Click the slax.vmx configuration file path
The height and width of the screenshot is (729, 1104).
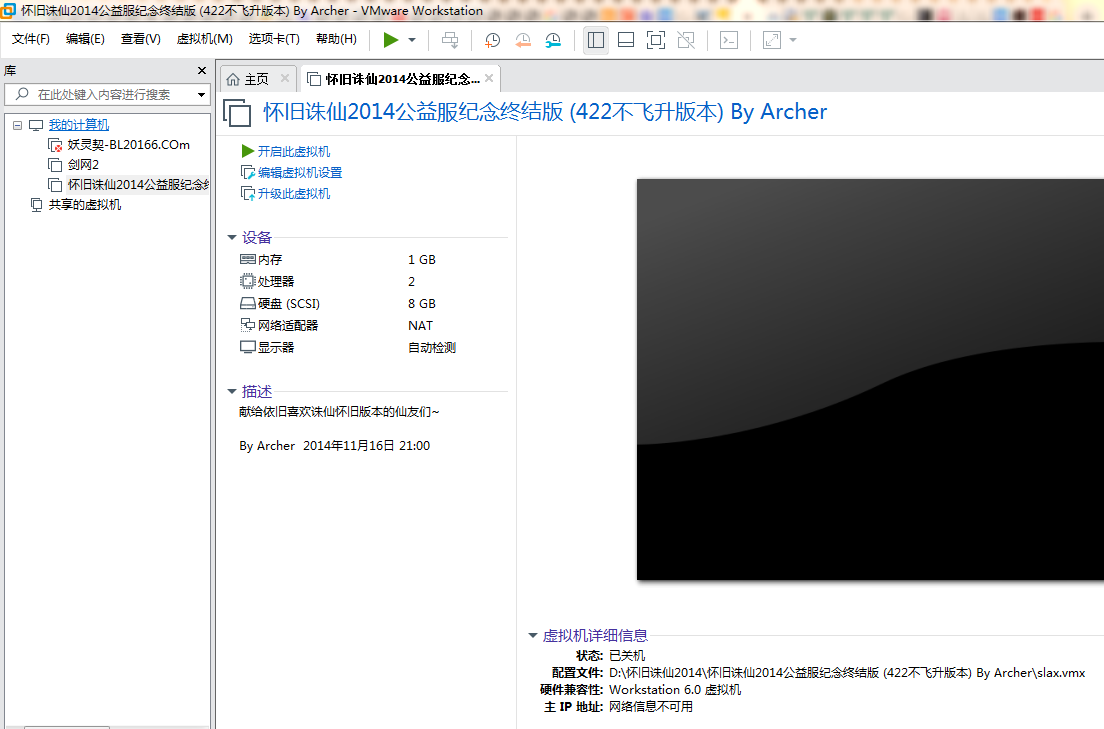click(847, 673)
